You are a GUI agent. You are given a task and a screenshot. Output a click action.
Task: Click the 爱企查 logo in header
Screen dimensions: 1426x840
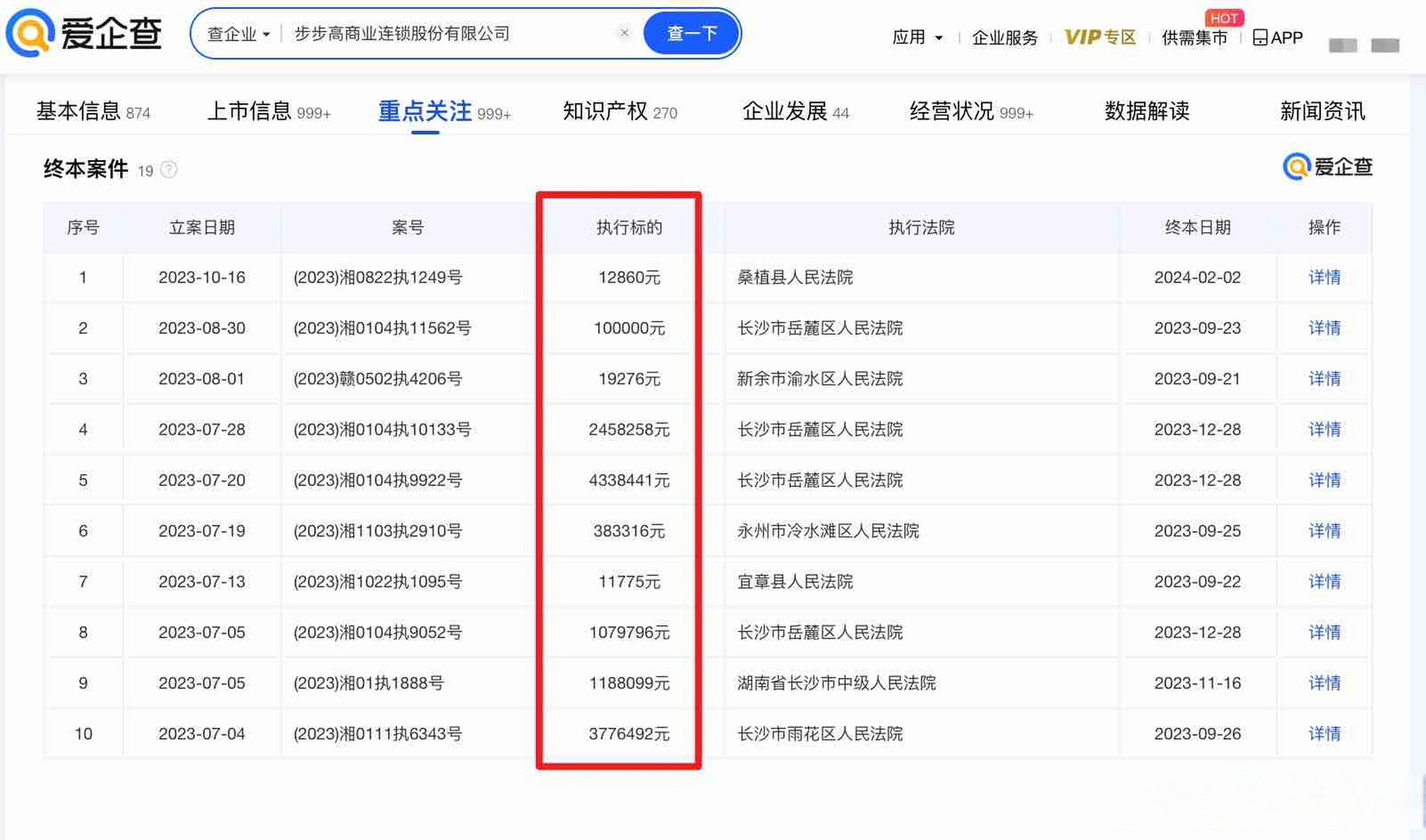pos(83,33)
